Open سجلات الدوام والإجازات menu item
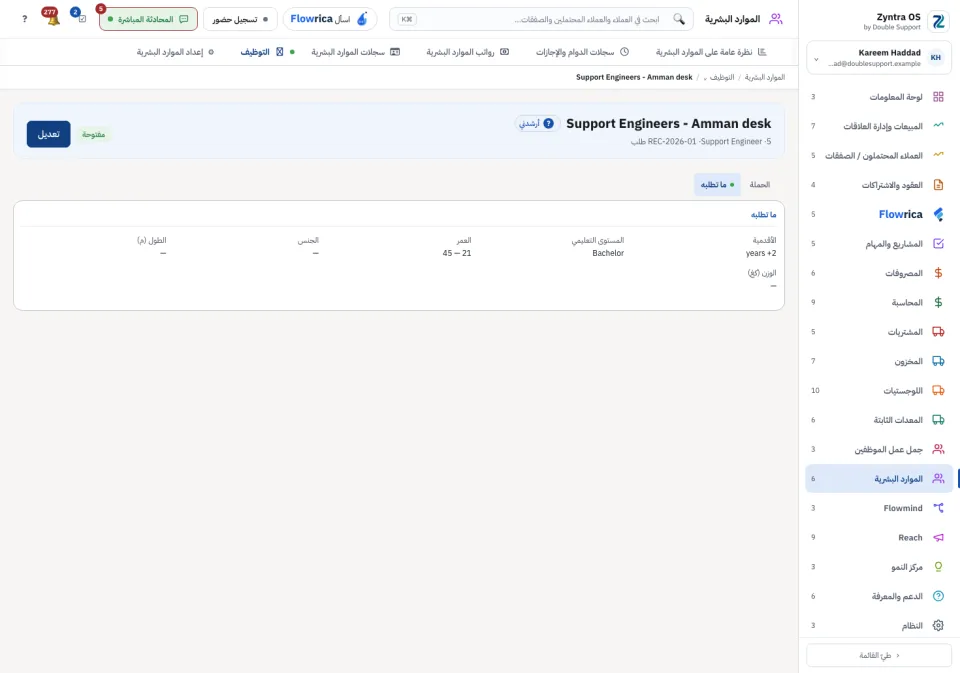The width and height of the screenshot is (960, 673). click(x=582, y=52)
